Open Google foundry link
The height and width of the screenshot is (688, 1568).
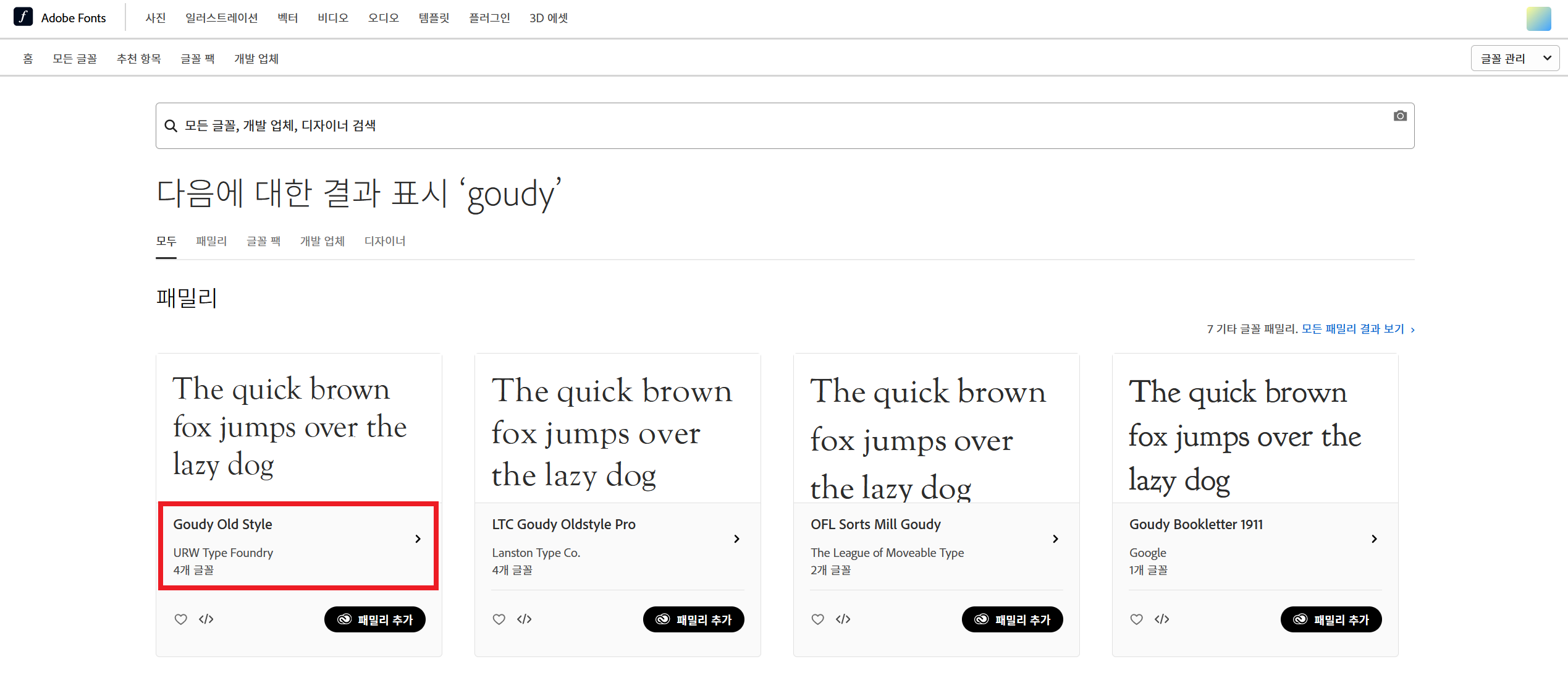coord(1148,553)
